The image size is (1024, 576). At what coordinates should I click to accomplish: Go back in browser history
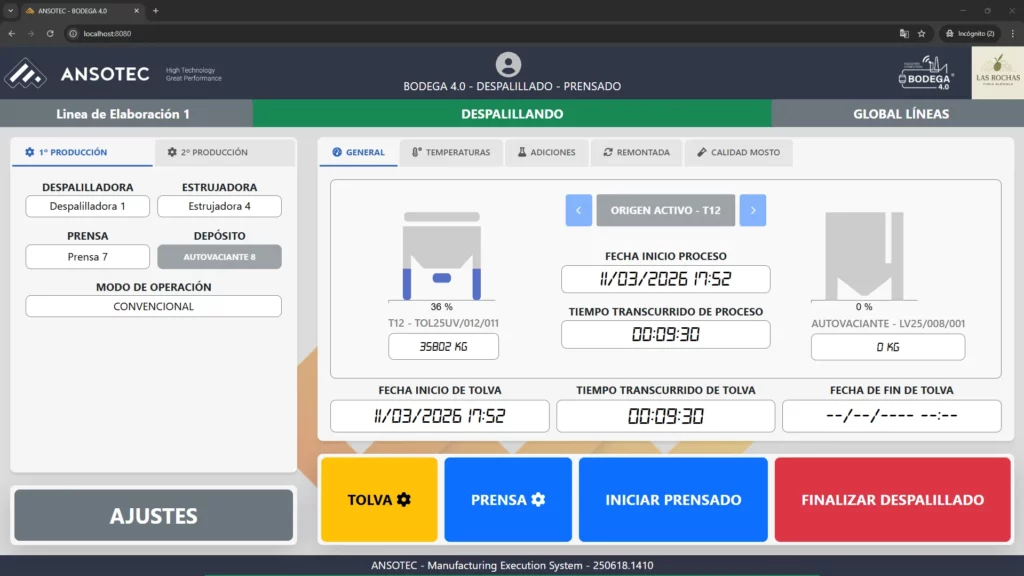[12, 33]
